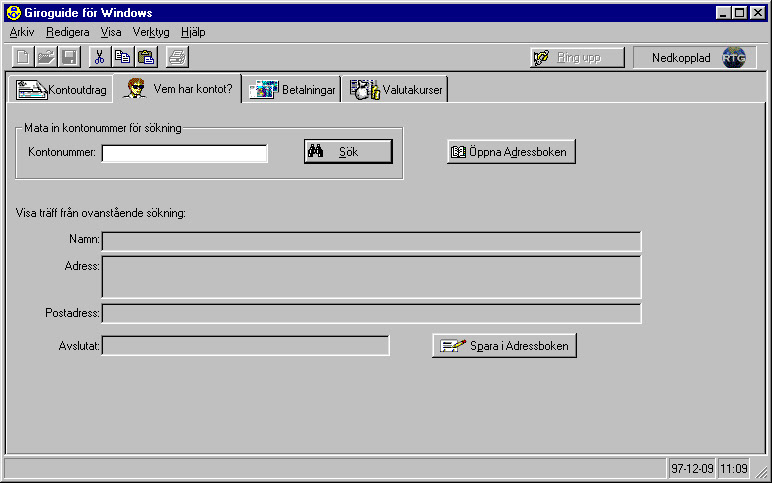Select the Vem har kontot? tab
Image resolution: width=772 pixels, height=483 pixels.
[177, 89]
